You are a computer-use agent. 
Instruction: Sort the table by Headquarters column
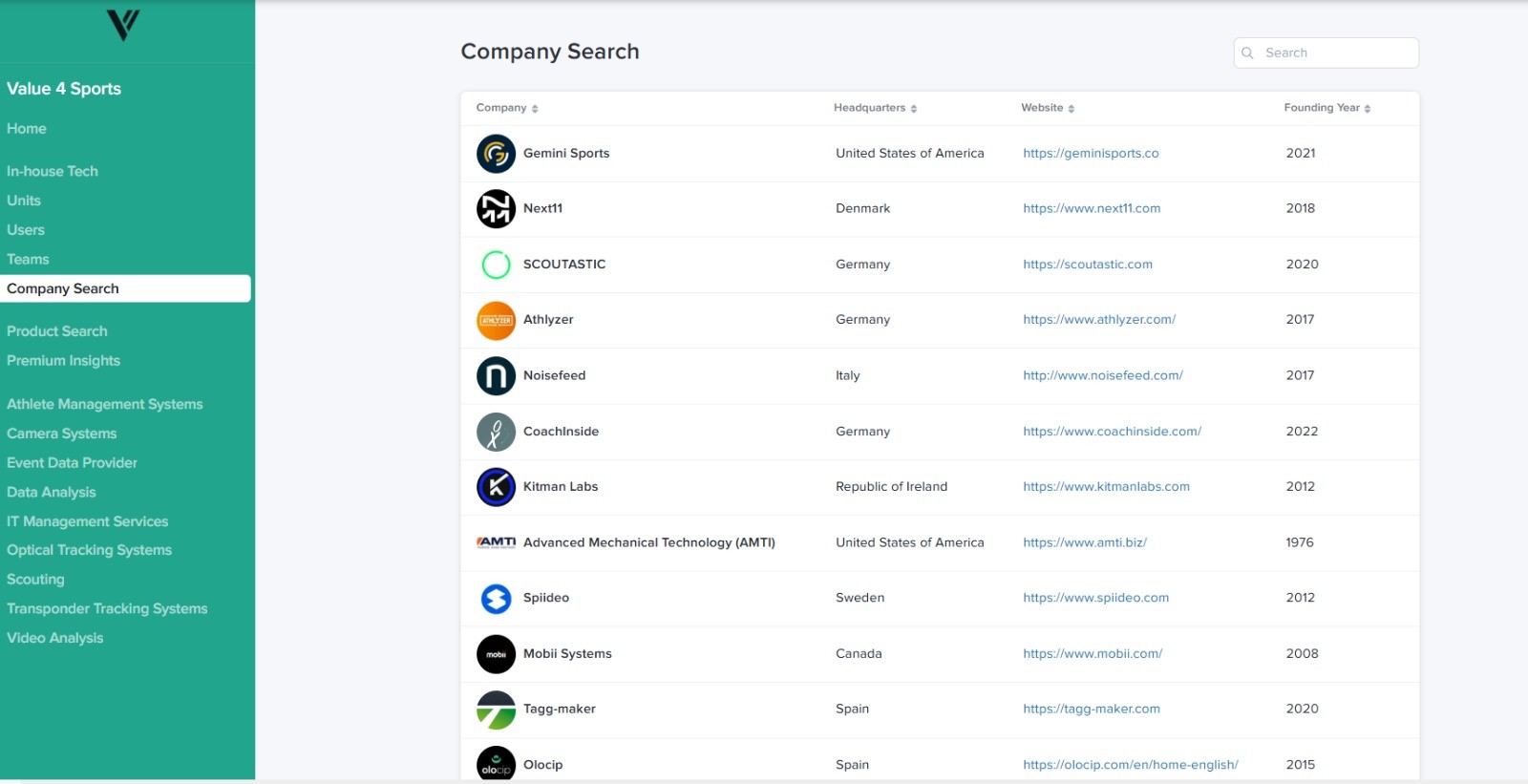[x=875, y=108]
